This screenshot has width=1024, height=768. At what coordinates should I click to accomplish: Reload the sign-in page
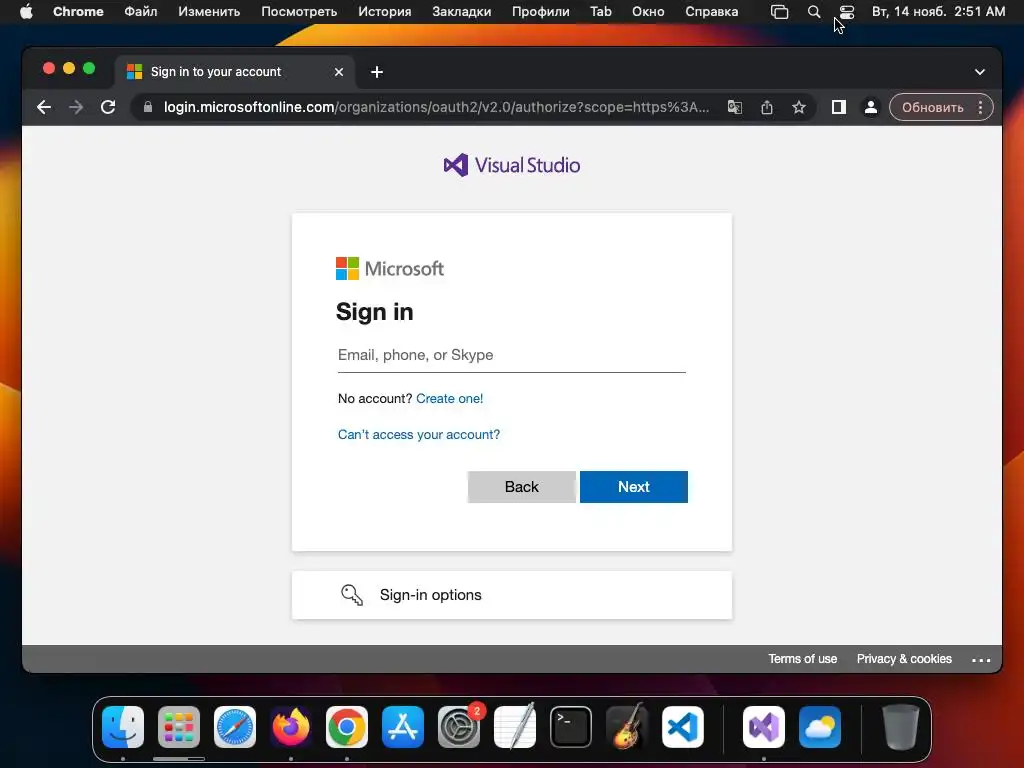click(108, 107)
